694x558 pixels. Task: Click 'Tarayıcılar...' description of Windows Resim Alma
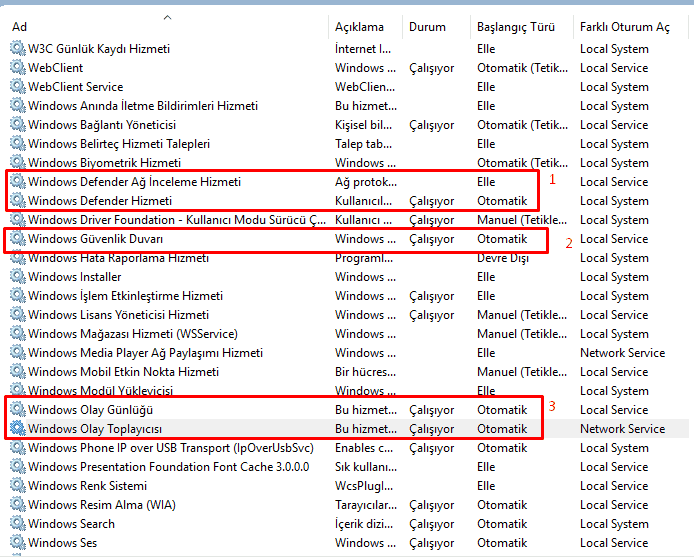366,505
